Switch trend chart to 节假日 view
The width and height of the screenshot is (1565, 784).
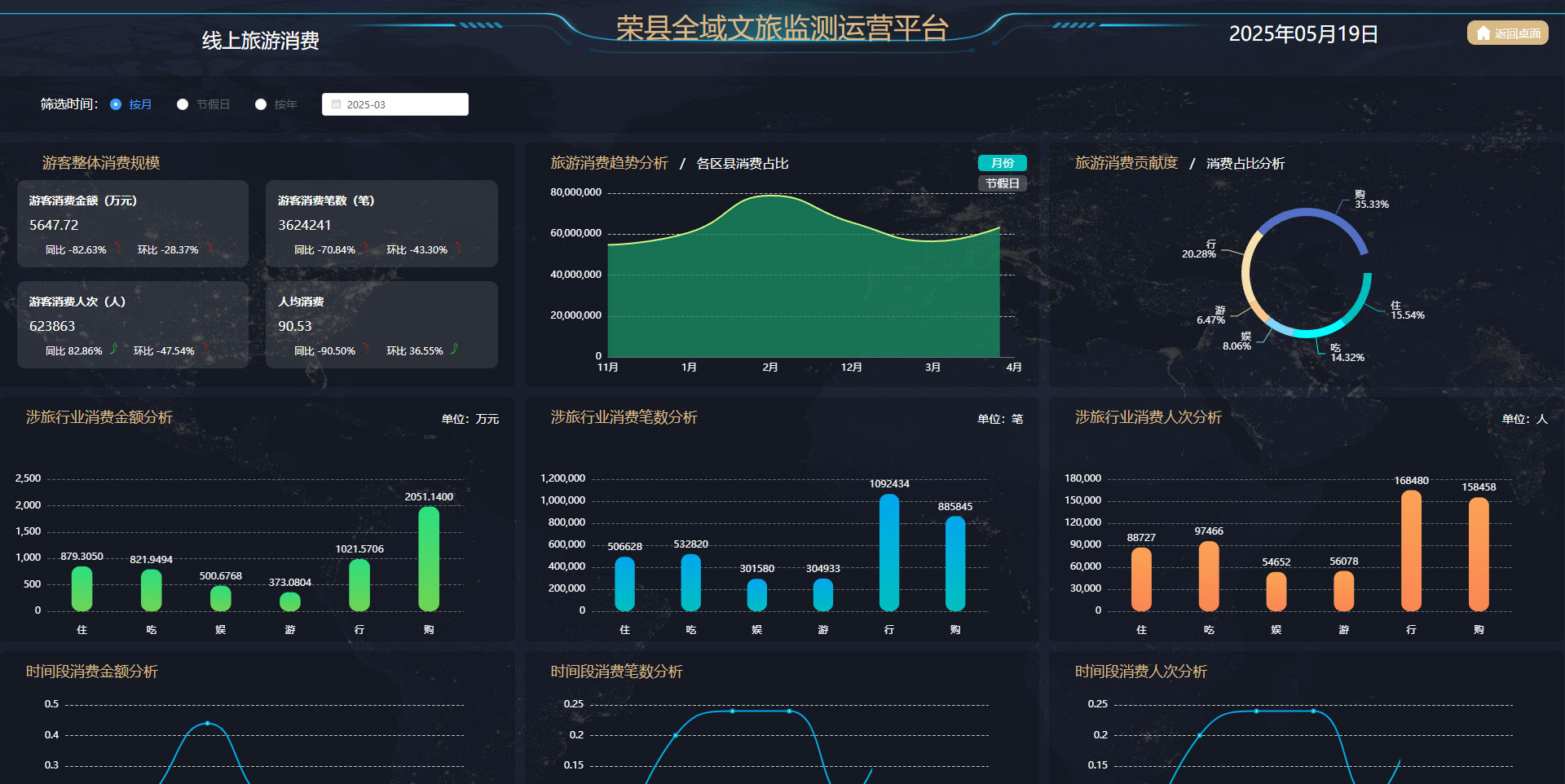tap(1002, 183)
